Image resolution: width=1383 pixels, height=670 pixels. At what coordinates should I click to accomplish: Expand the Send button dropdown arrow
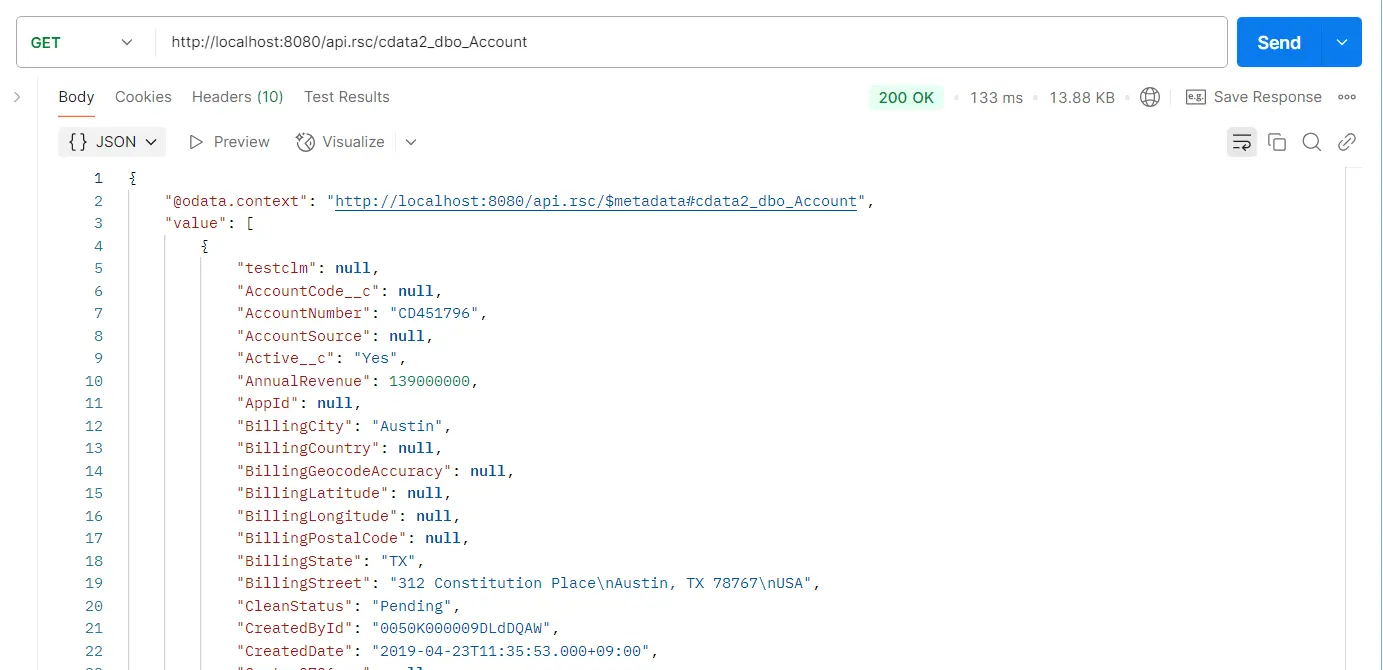click(x=1342, y=42)
